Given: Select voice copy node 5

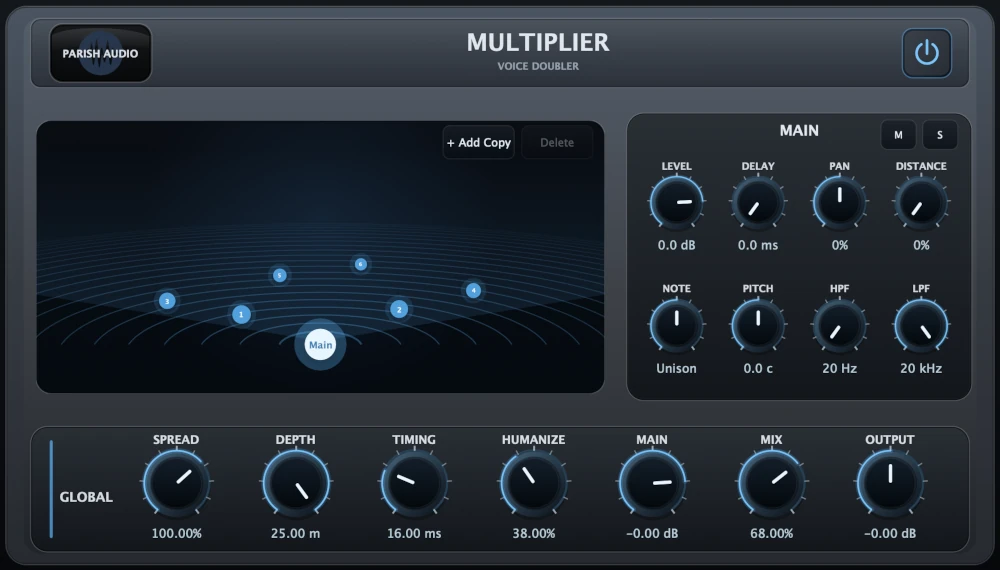Looking at the screenshot, I should click(x=279, y=275).
